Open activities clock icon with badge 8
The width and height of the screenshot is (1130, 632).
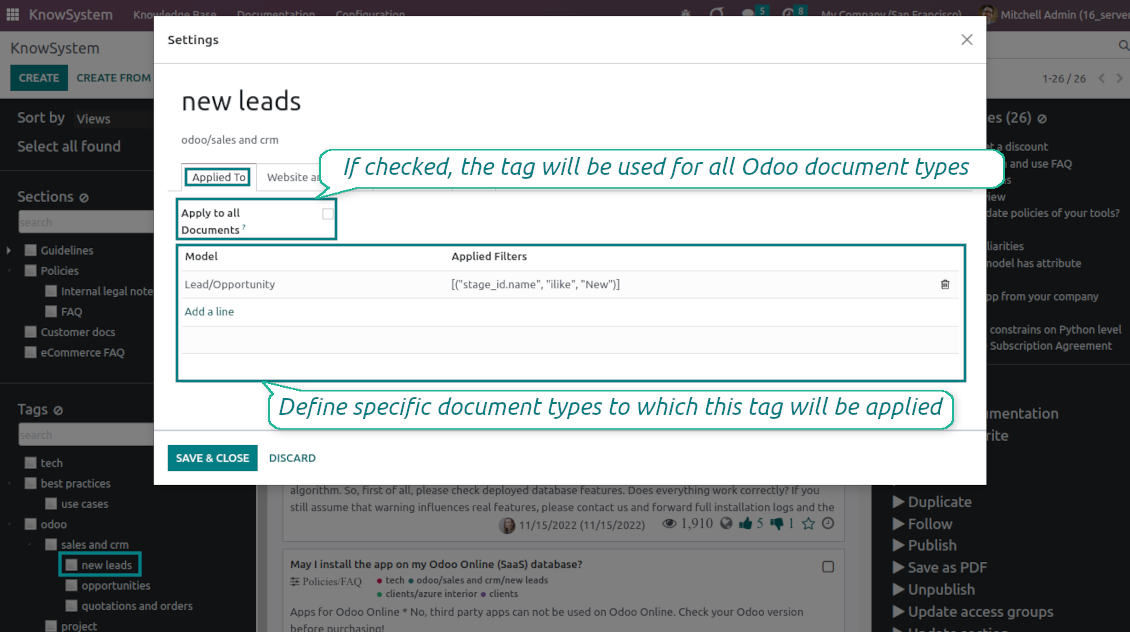(x=789, y=15)
